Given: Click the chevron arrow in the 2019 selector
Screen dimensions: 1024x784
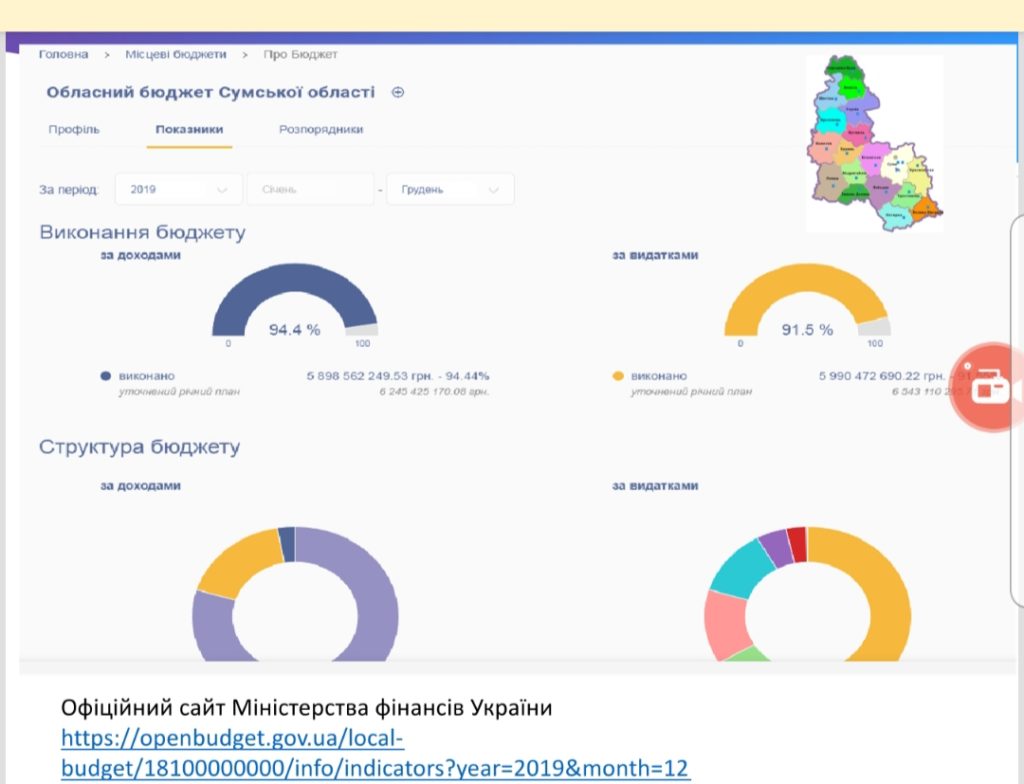Looking at the screenshot, I should click(222, 189).
